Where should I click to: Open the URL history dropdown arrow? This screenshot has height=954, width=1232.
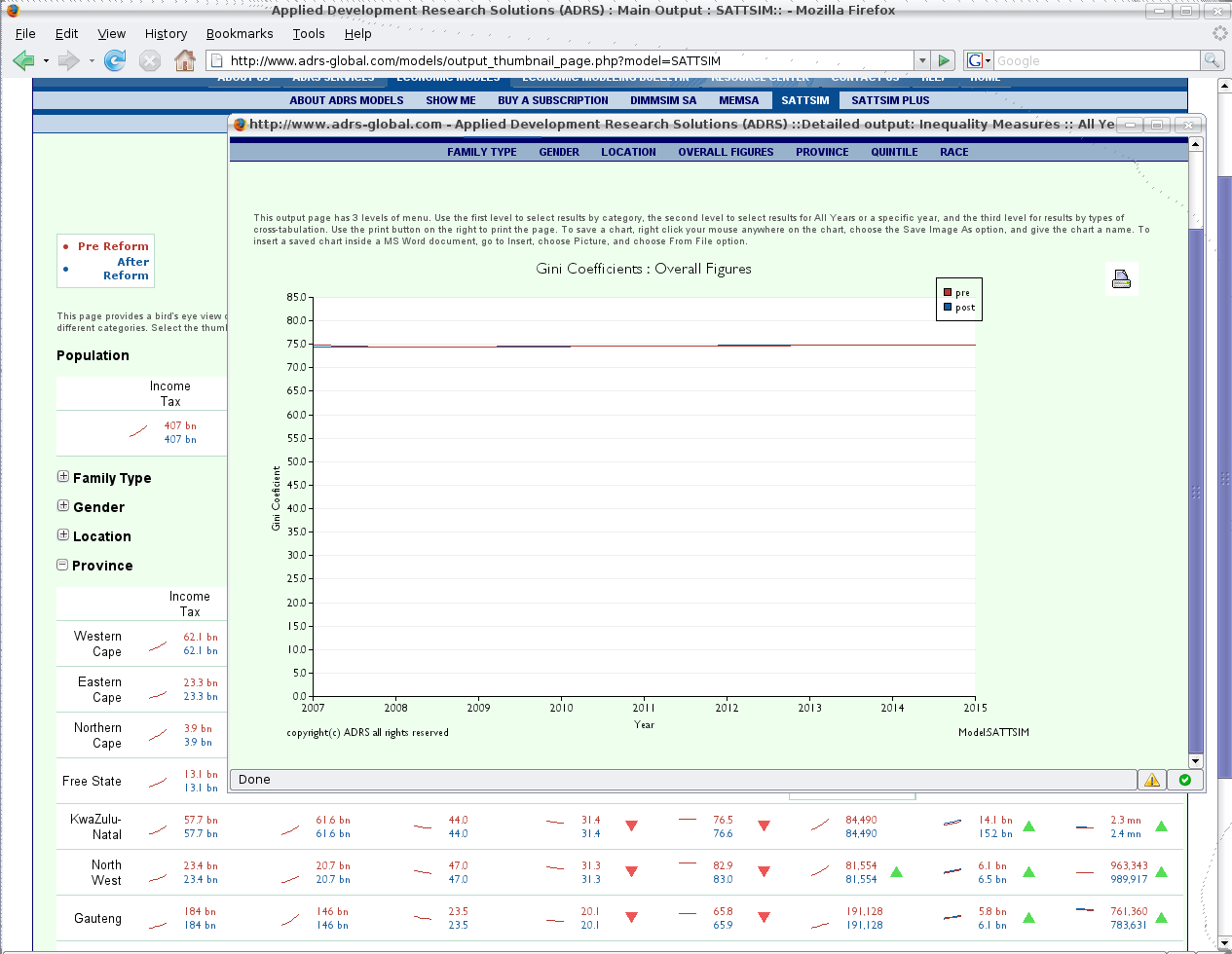click(921, 60)
